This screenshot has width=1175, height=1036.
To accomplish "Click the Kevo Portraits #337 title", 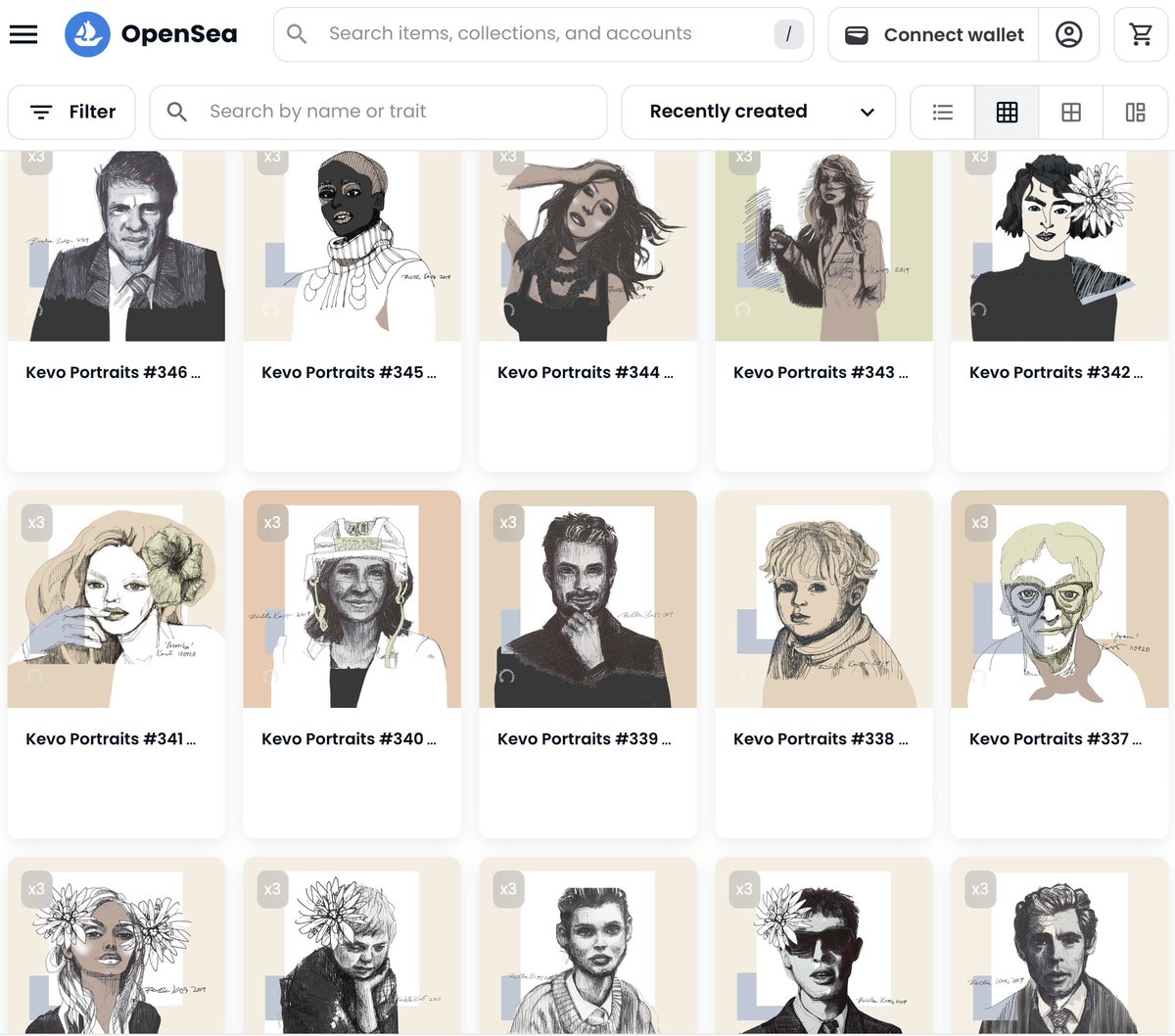I will tap(1056, 738).
